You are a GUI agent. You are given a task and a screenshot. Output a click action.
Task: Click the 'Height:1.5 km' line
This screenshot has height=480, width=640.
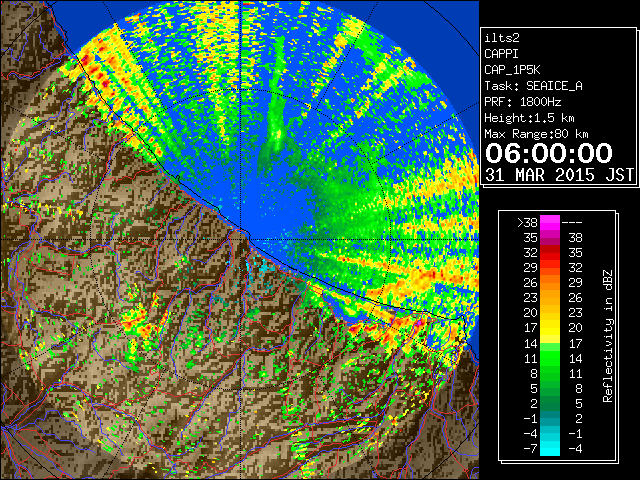click(x=529, y=118)
